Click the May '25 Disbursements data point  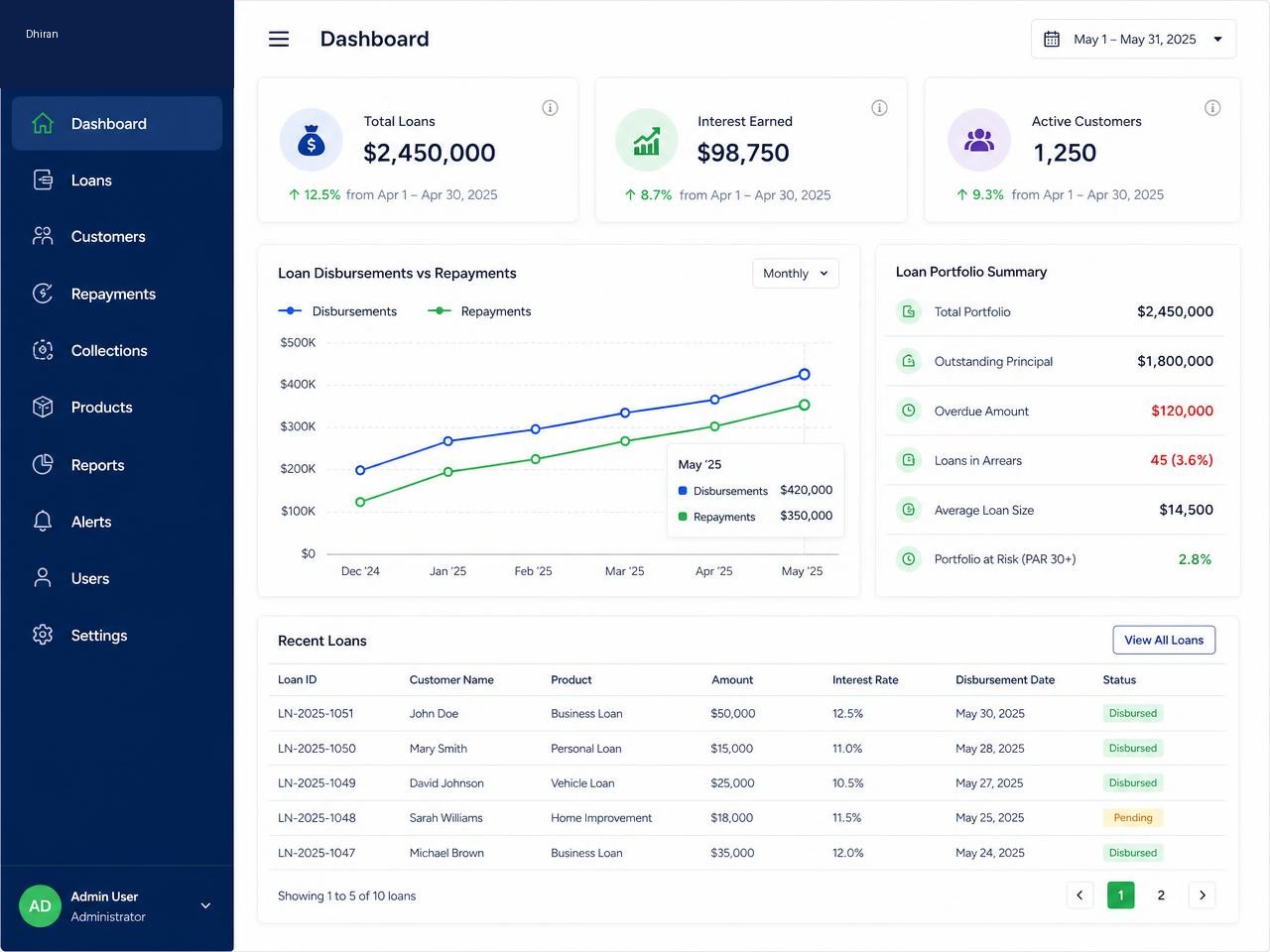pyautogui.click(x=805, y=375)
